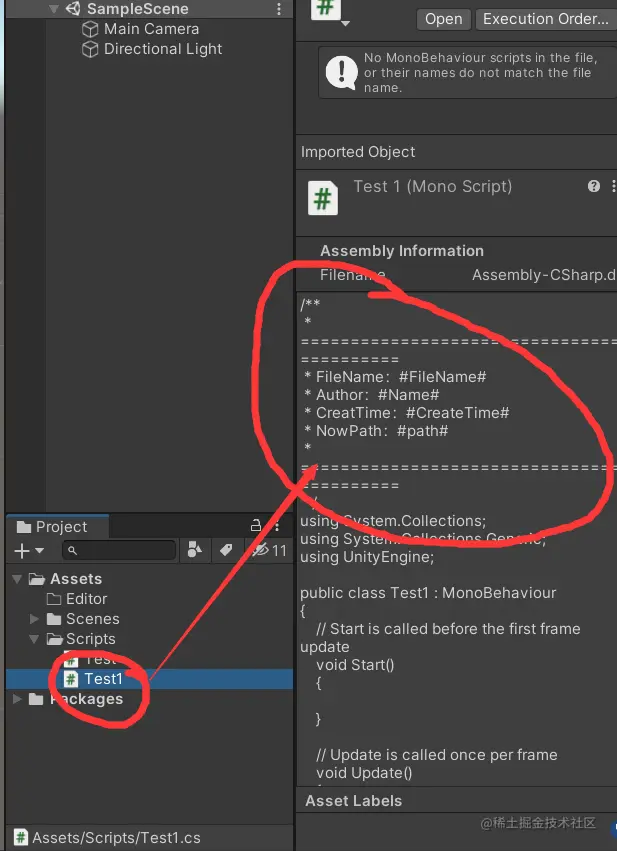Select the Packages folder
The image size is (617, 851).
[86, 699]
